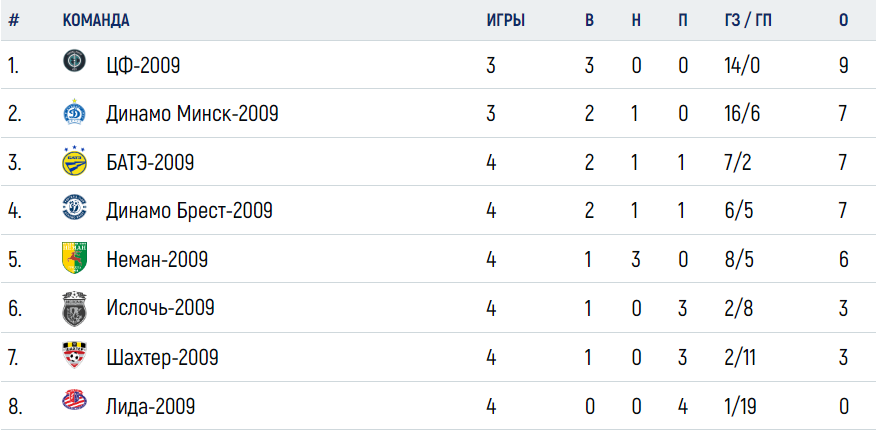Click the Динамо Брест-2009 emblem
Screen dimensions: 876x434
(x=74, y=207)
